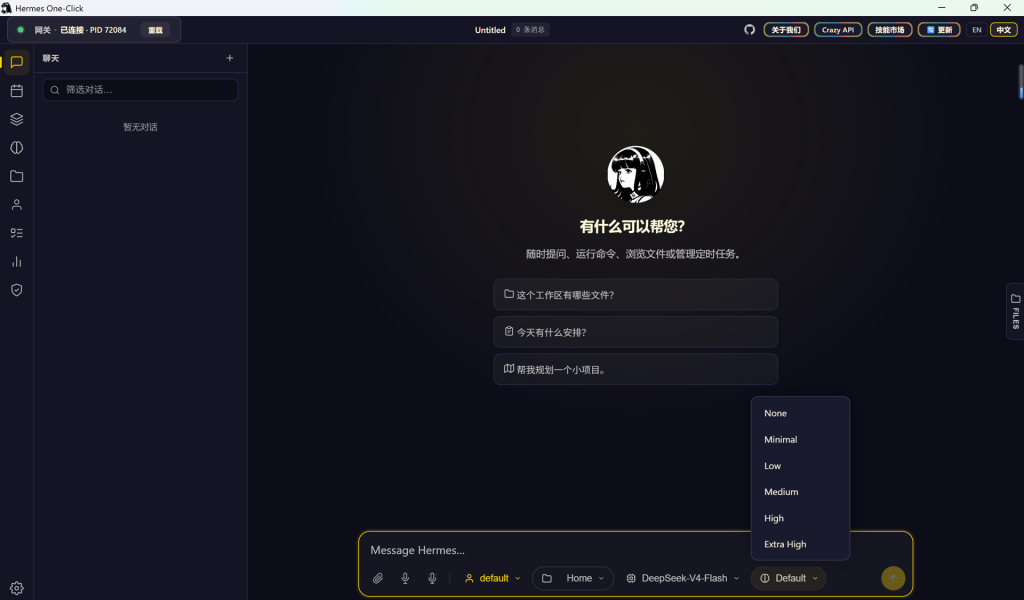Open the task list sidebar icon
This screenshot has width=1024, height=600.
[x=17, y=233]
